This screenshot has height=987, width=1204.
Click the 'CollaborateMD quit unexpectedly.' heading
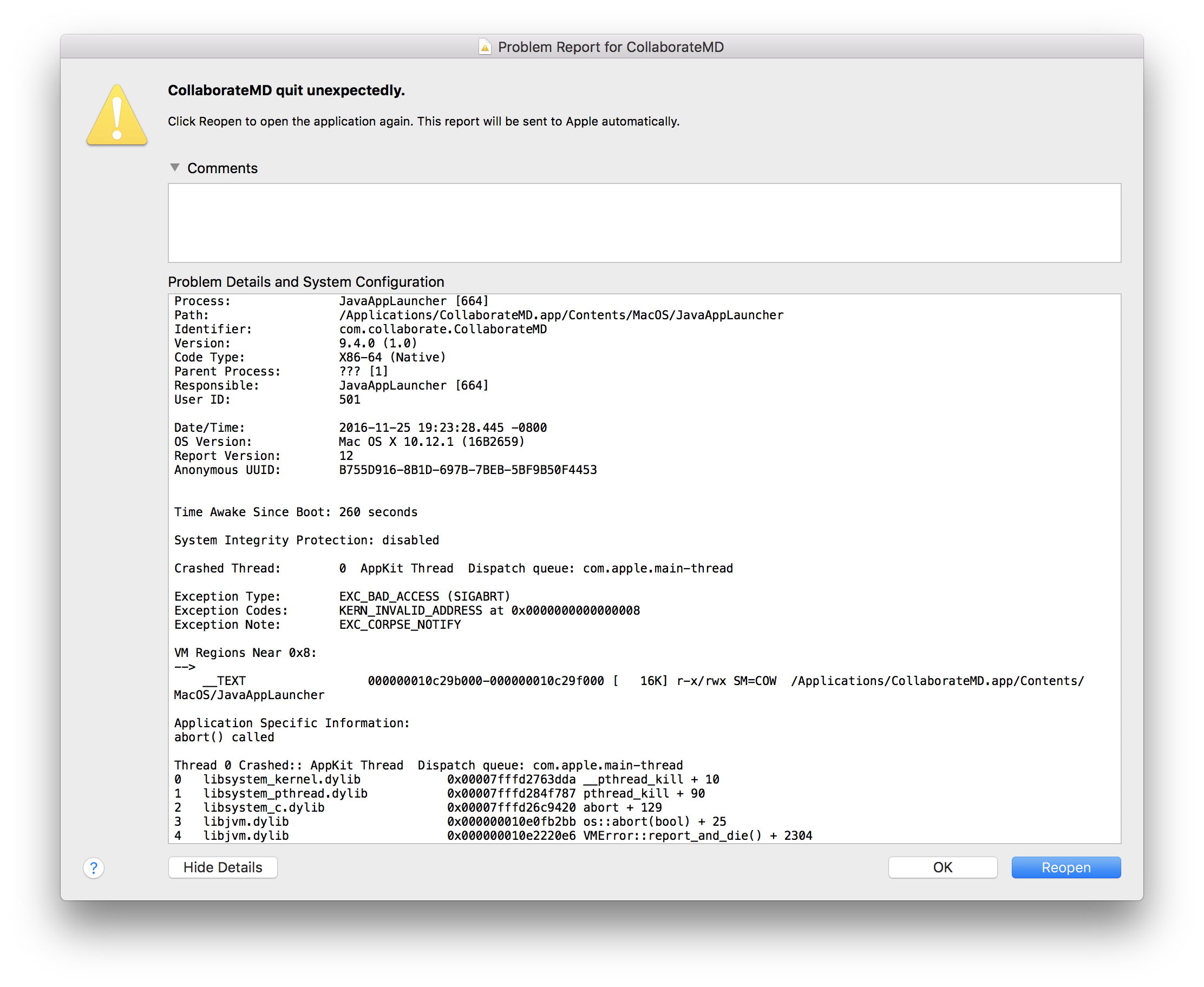click(x=286, y=90)
